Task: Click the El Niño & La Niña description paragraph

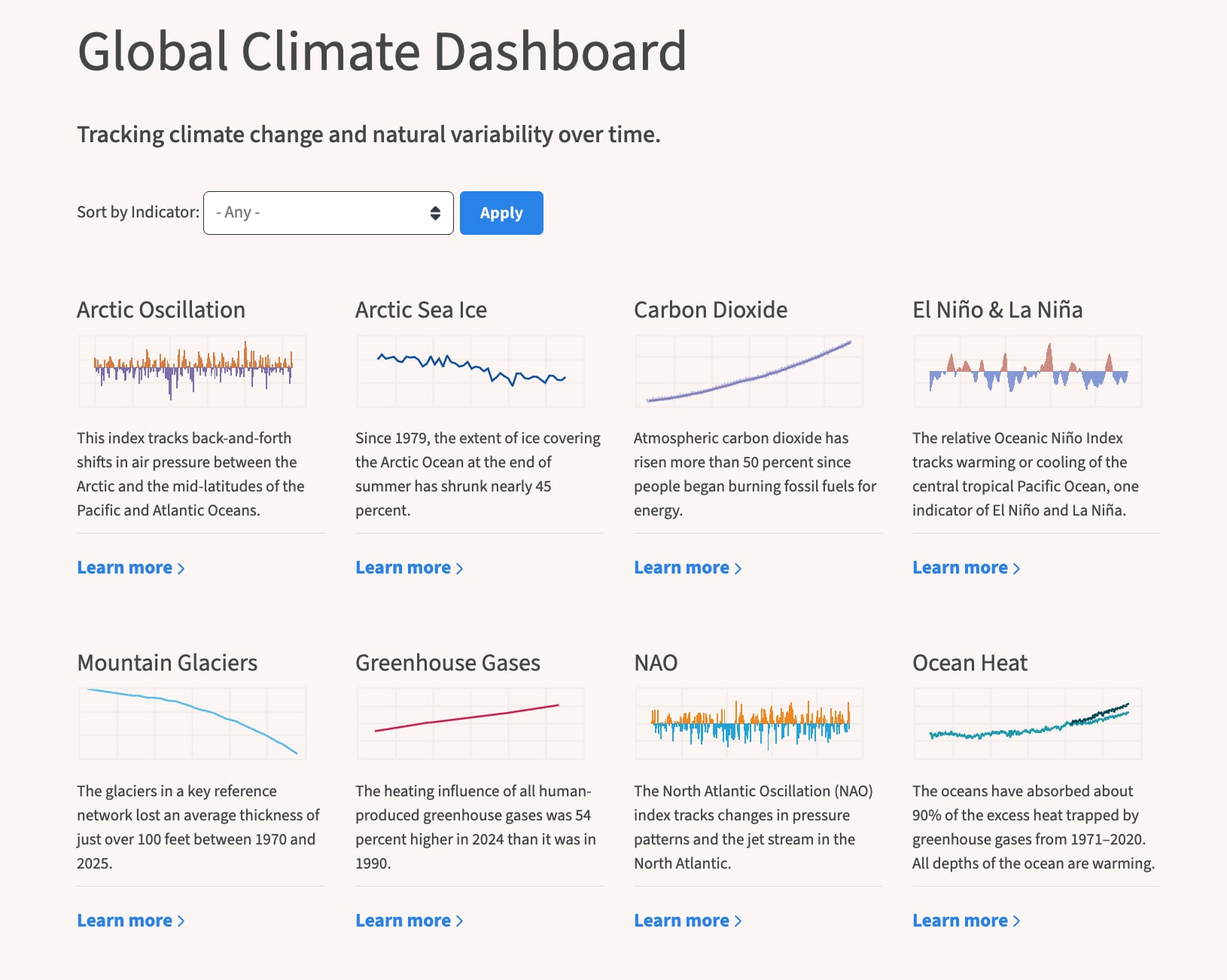Action: 1025,474
